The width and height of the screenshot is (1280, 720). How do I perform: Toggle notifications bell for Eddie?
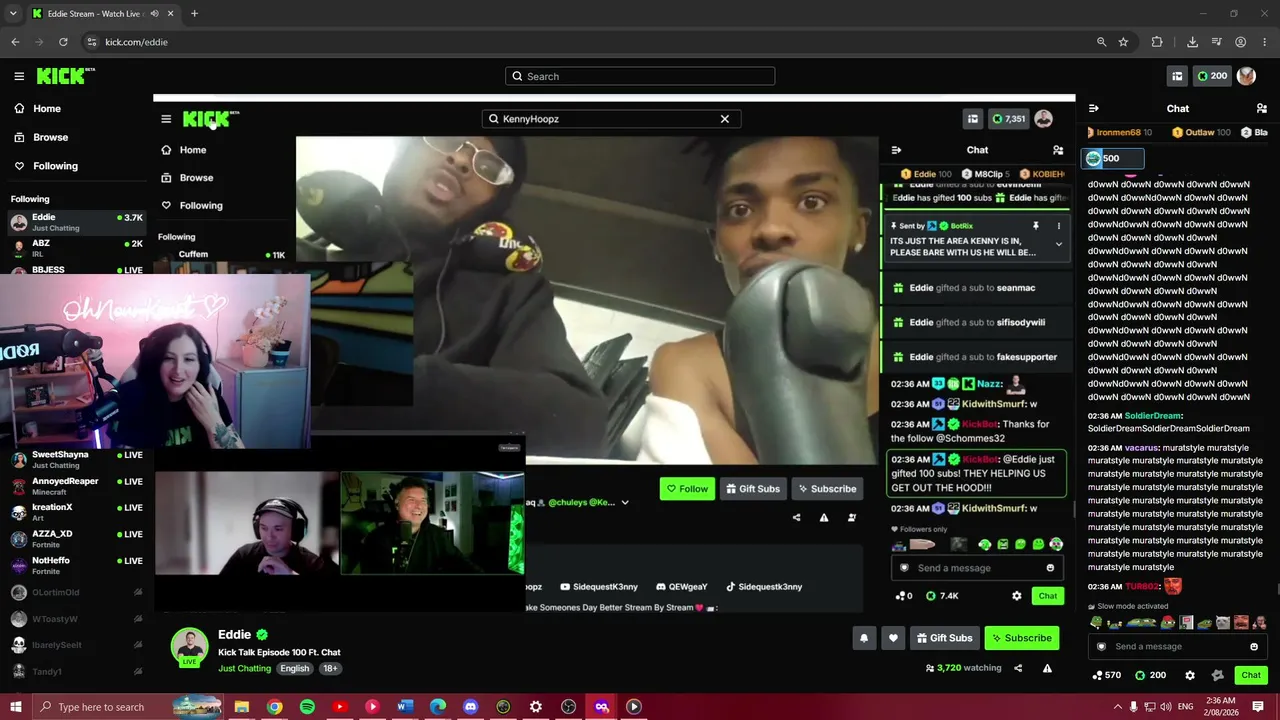[864, 638]
